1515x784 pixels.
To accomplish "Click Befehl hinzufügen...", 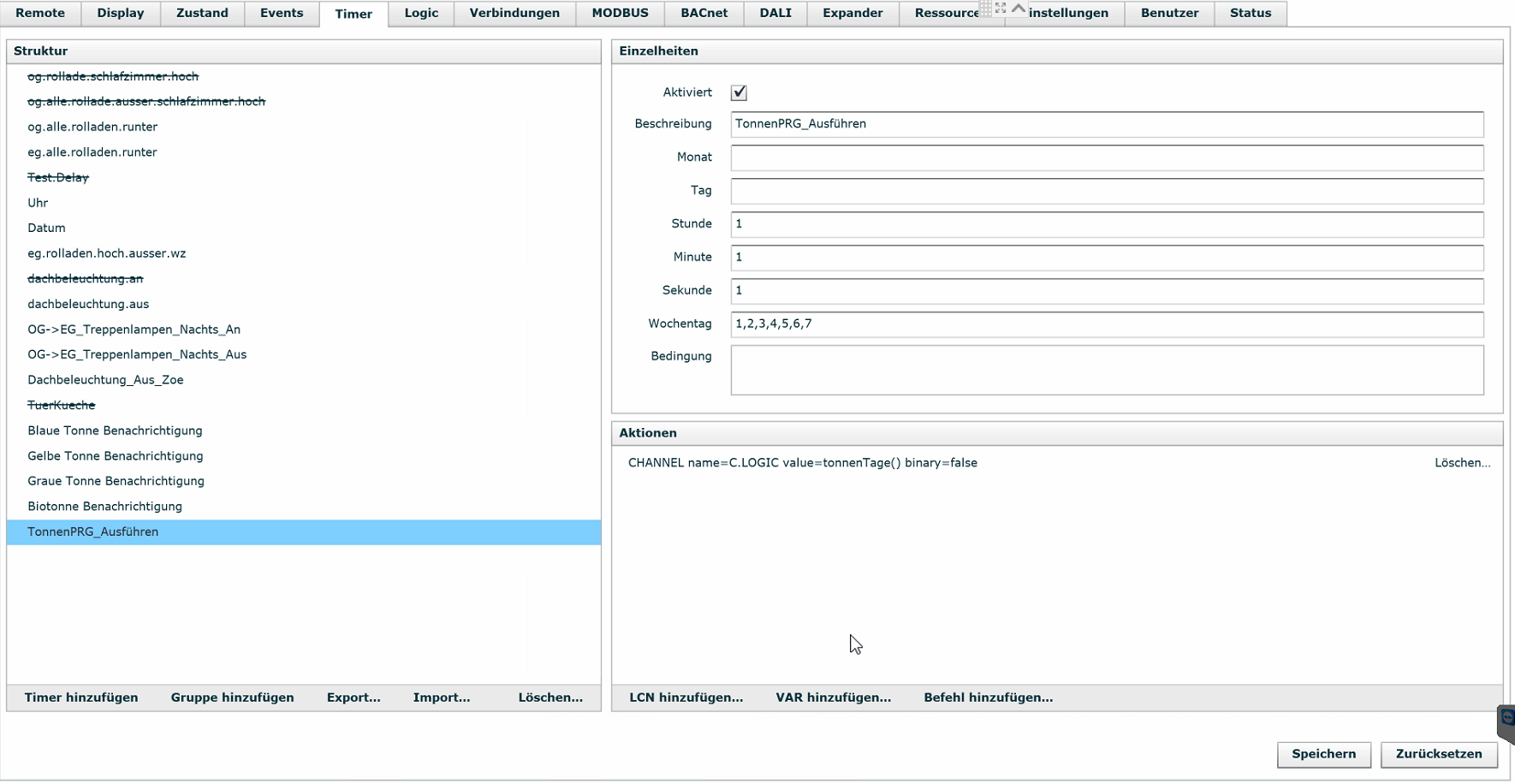I will [988, 698].
